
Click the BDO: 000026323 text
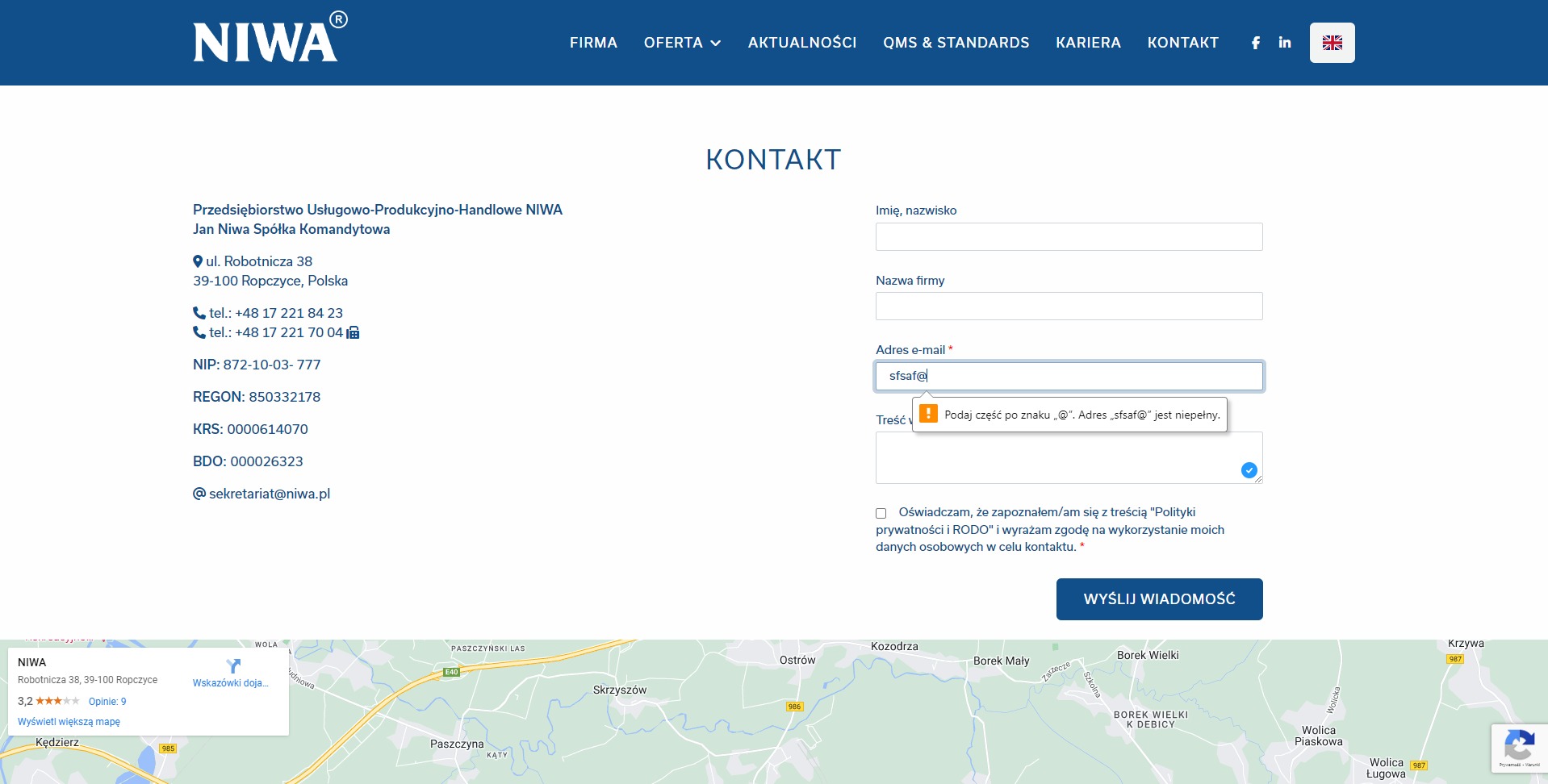(248, 461)
